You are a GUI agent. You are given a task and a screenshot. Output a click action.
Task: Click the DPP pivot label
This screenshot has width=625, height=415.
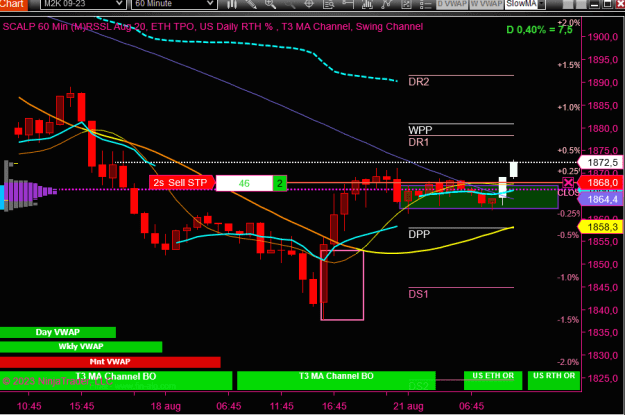[x=419, y=234]
